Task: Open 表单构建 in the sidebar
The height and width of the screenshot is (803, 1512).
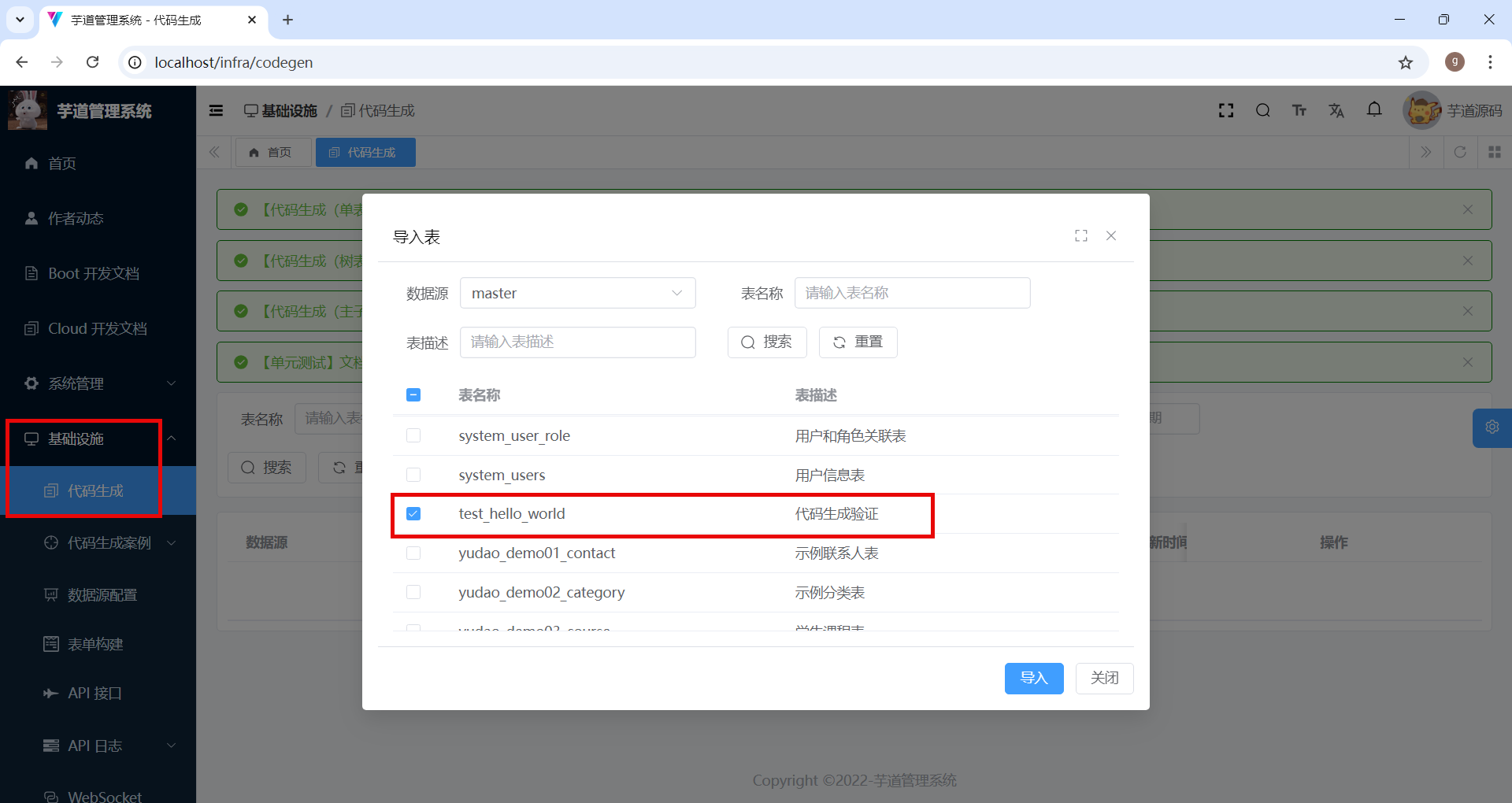Action: (98, 644)
